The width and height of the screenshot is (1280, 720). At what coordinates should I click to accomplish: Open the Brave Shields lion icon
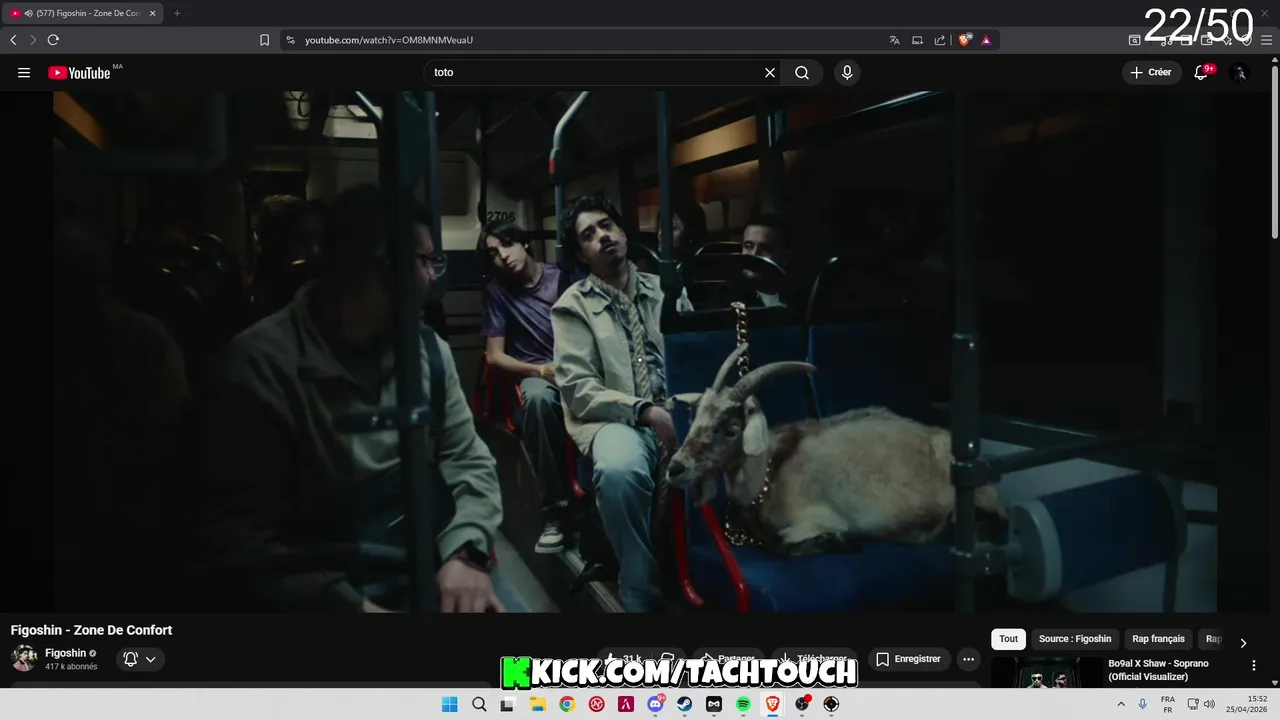964,40
